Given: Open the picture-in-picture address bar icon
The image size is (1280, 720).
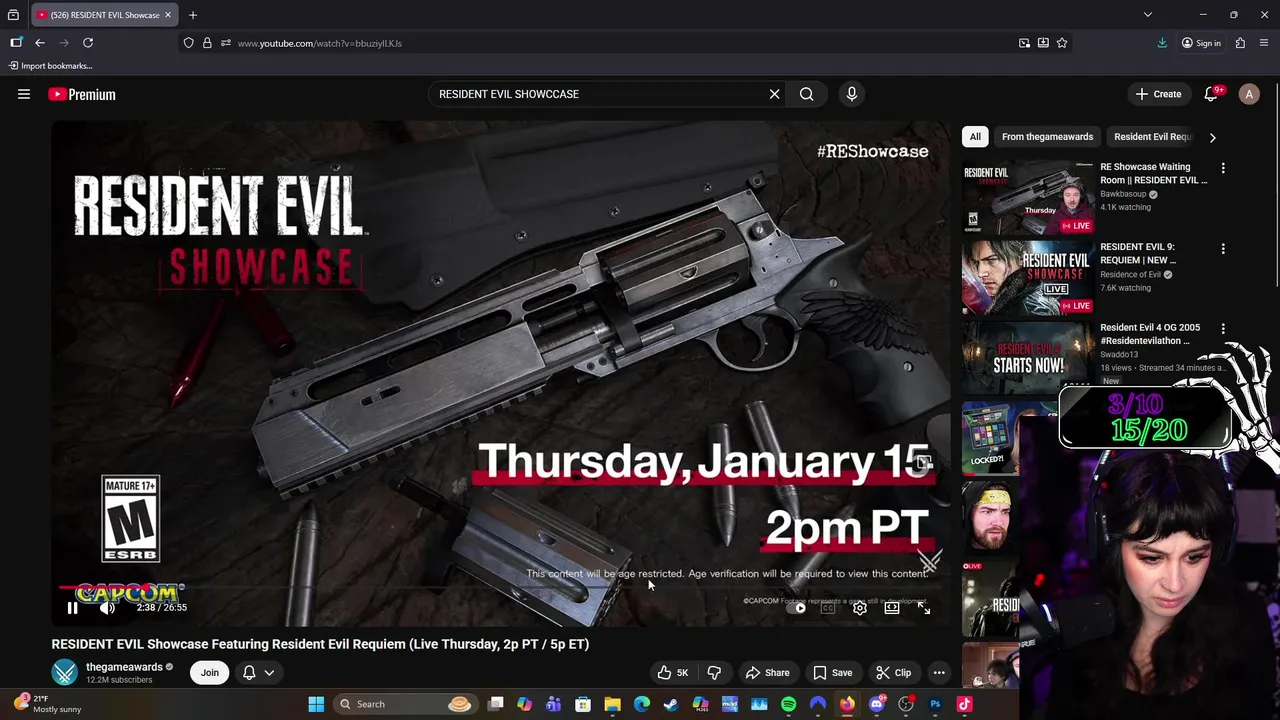Looking at the screenshot, I should click(1024, 43).
